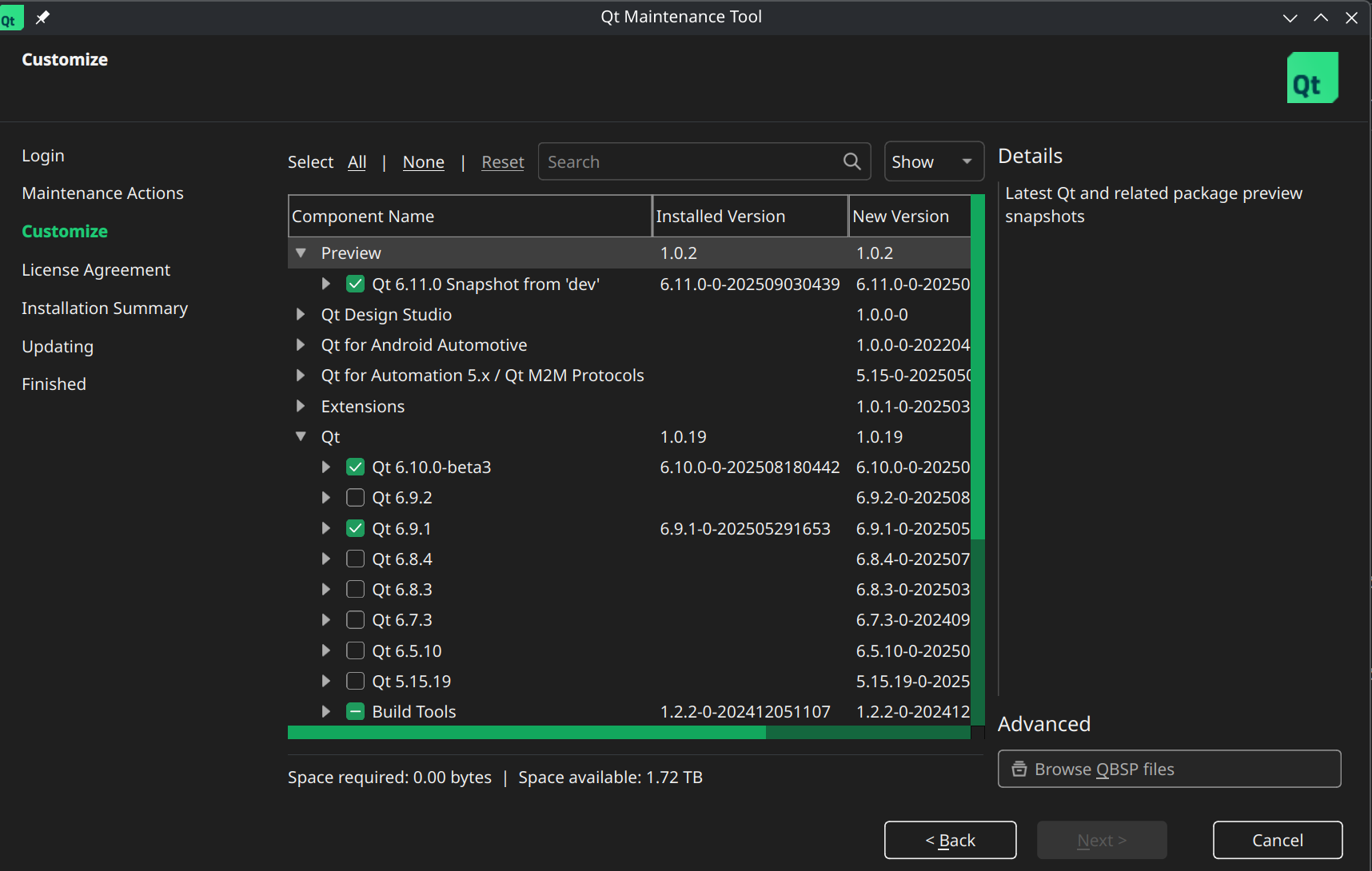Uncheck the Qt 6.9.1 checkbox

[x=356, y=528]
